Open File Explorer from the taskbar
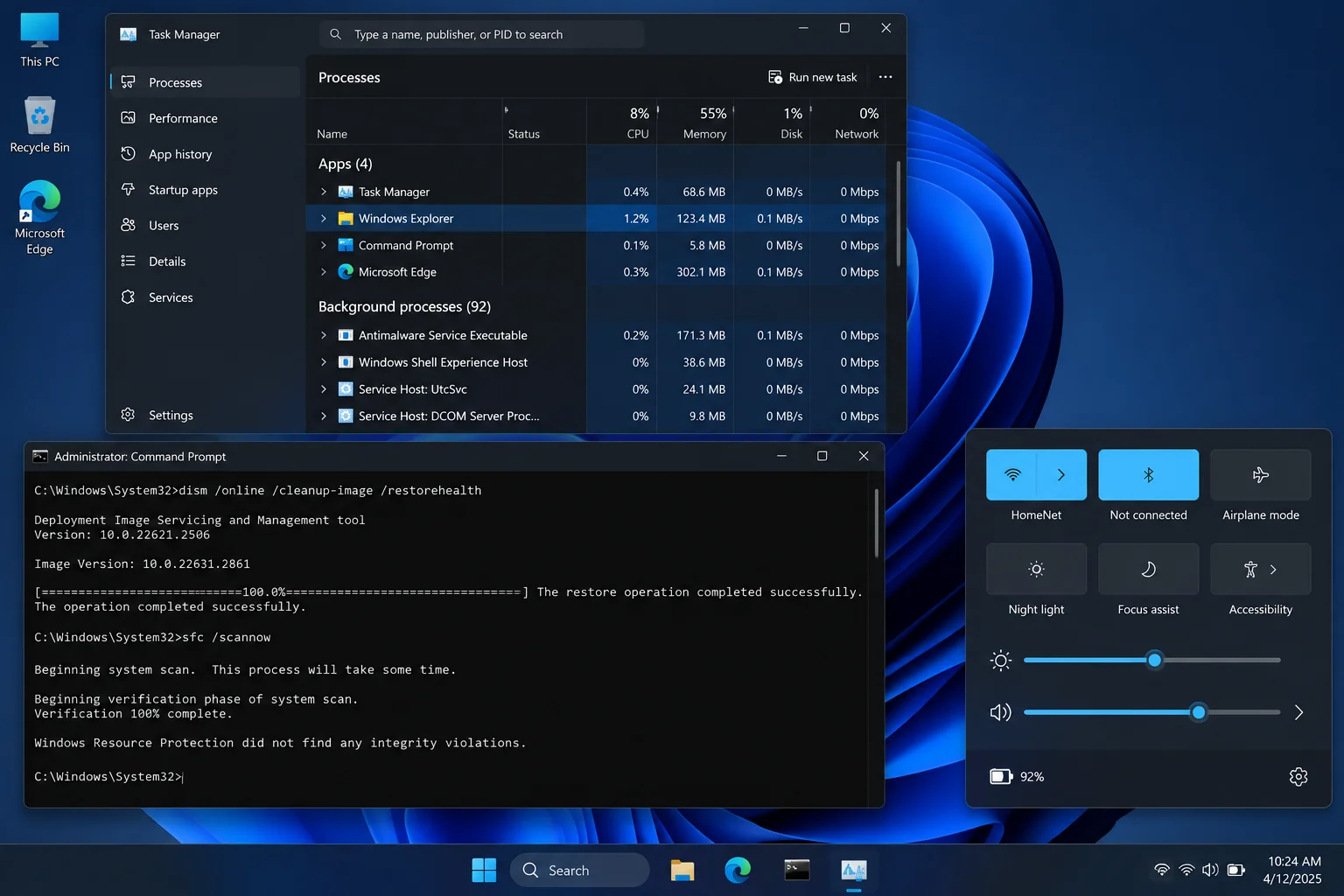Image resolution: width=1344 pixels, height=896 pixels. (x=682, y=870)
